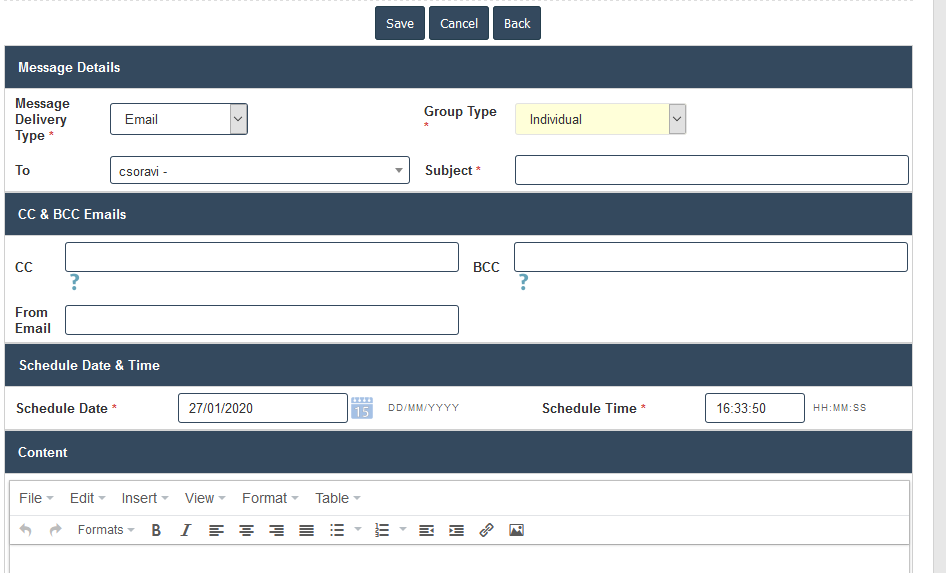The height and width of the screenshot is (573, 946).
Task: Expand the Group Type dropdown
Action: point(600,119)
